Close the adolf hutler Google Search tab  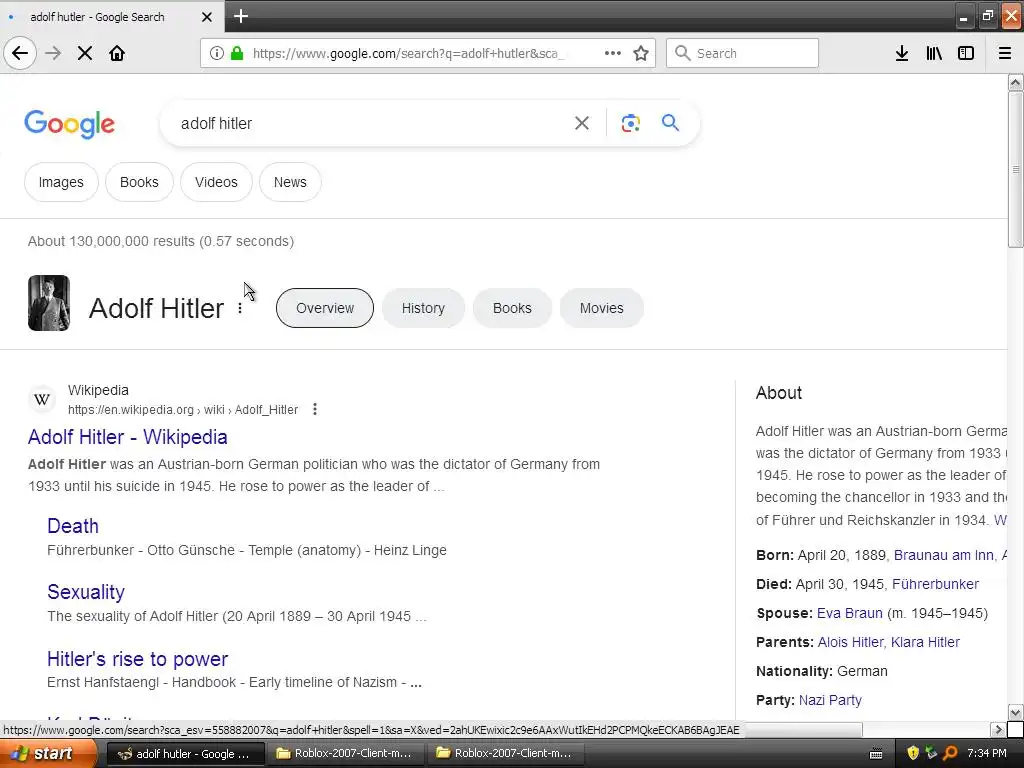[207, 17]
